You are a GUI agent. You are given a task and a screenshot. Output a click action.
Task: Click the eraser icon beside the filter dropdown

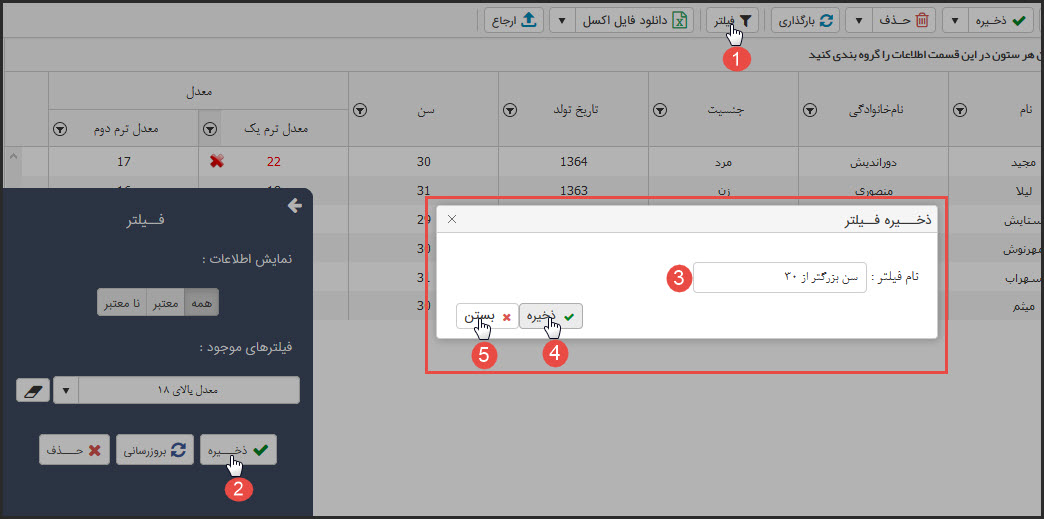click(32, 390)
